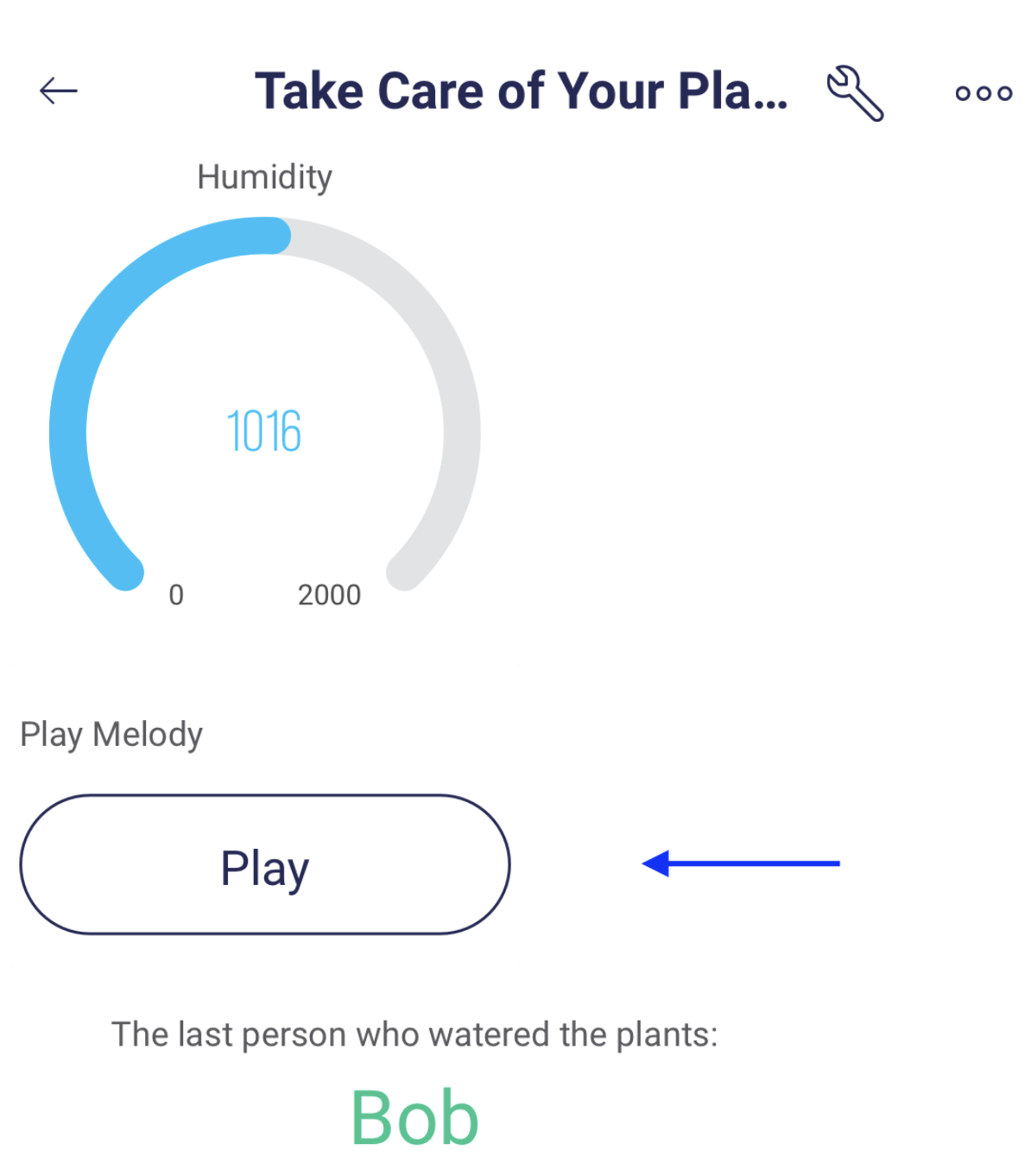Go back using the left arrow

coord(59,91)
